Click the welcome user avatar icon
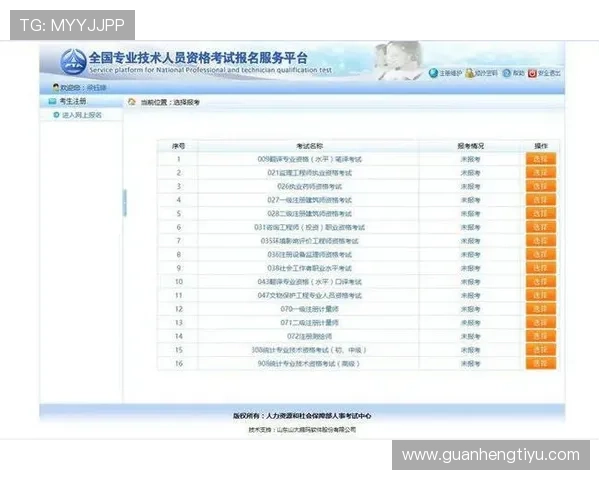Screen dimensions: 600x480 coord(56,88)
